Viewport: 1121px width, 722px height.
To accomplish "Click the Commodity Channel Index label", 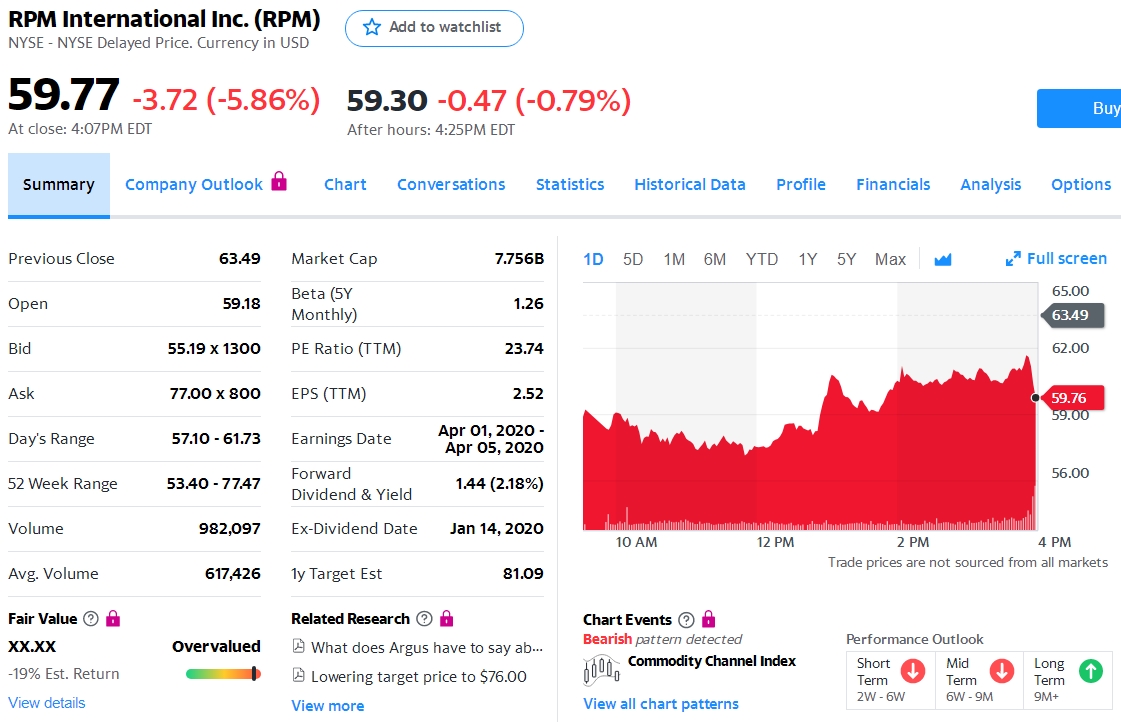I will click(x=711, y=661).
